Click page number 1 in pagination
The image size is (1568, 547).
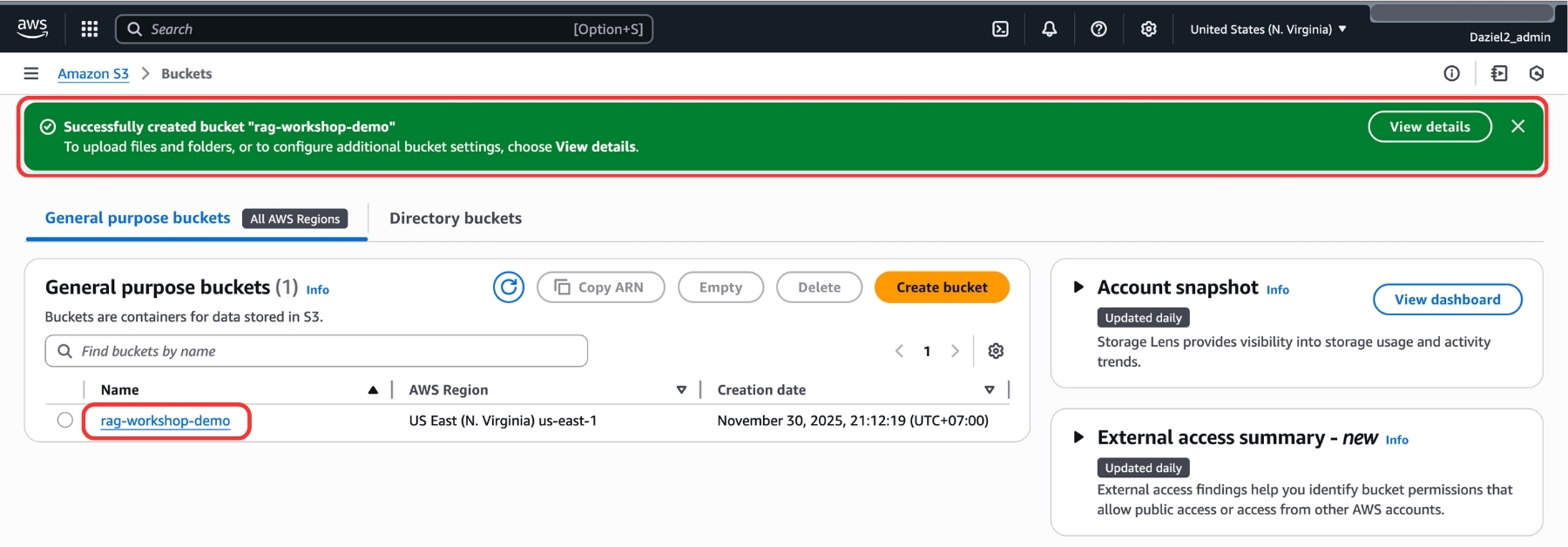pos(927,350)
